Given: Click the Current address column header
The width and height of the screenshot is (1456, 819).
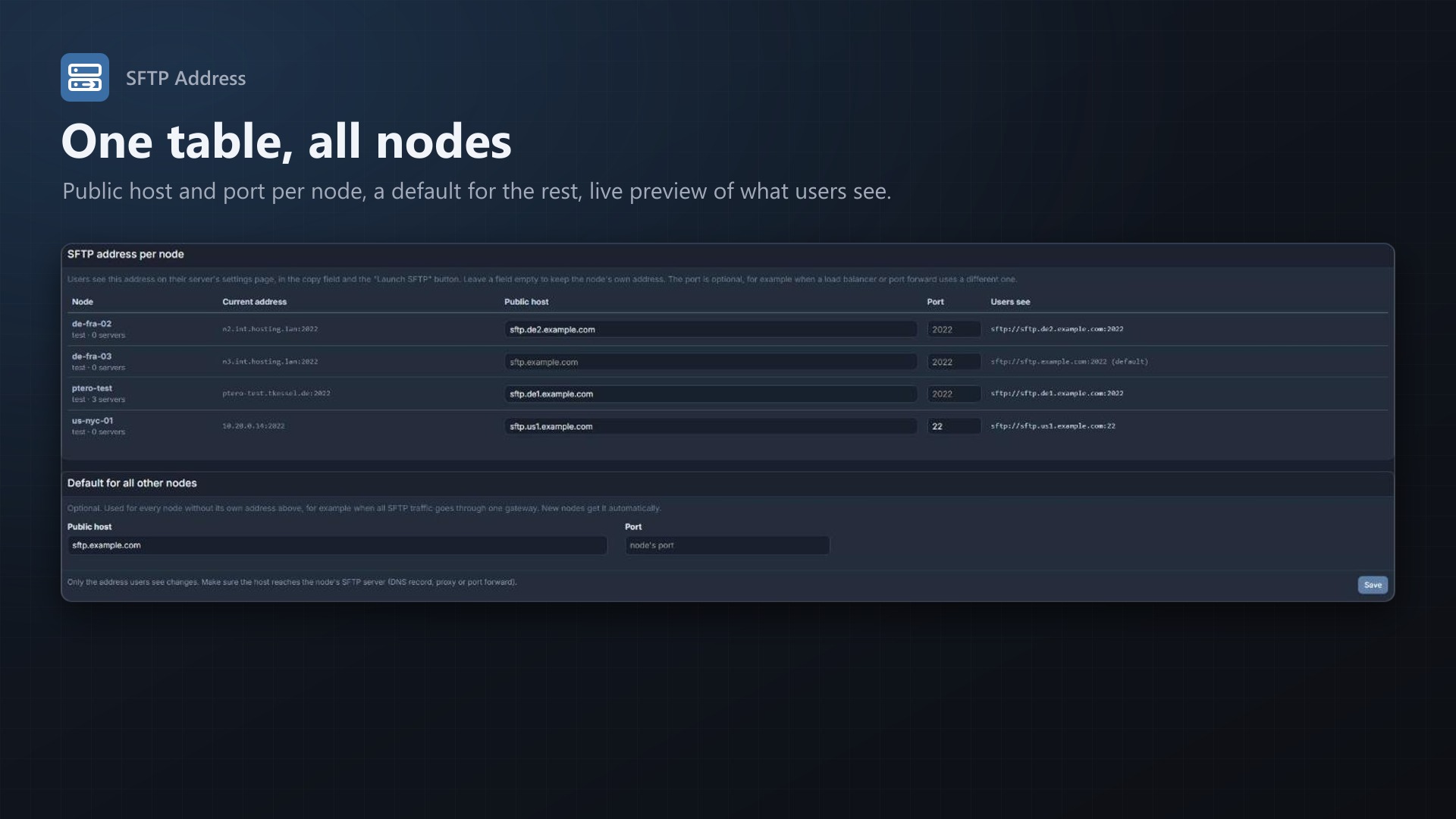Looking at the screenshot, I should 254,302.
